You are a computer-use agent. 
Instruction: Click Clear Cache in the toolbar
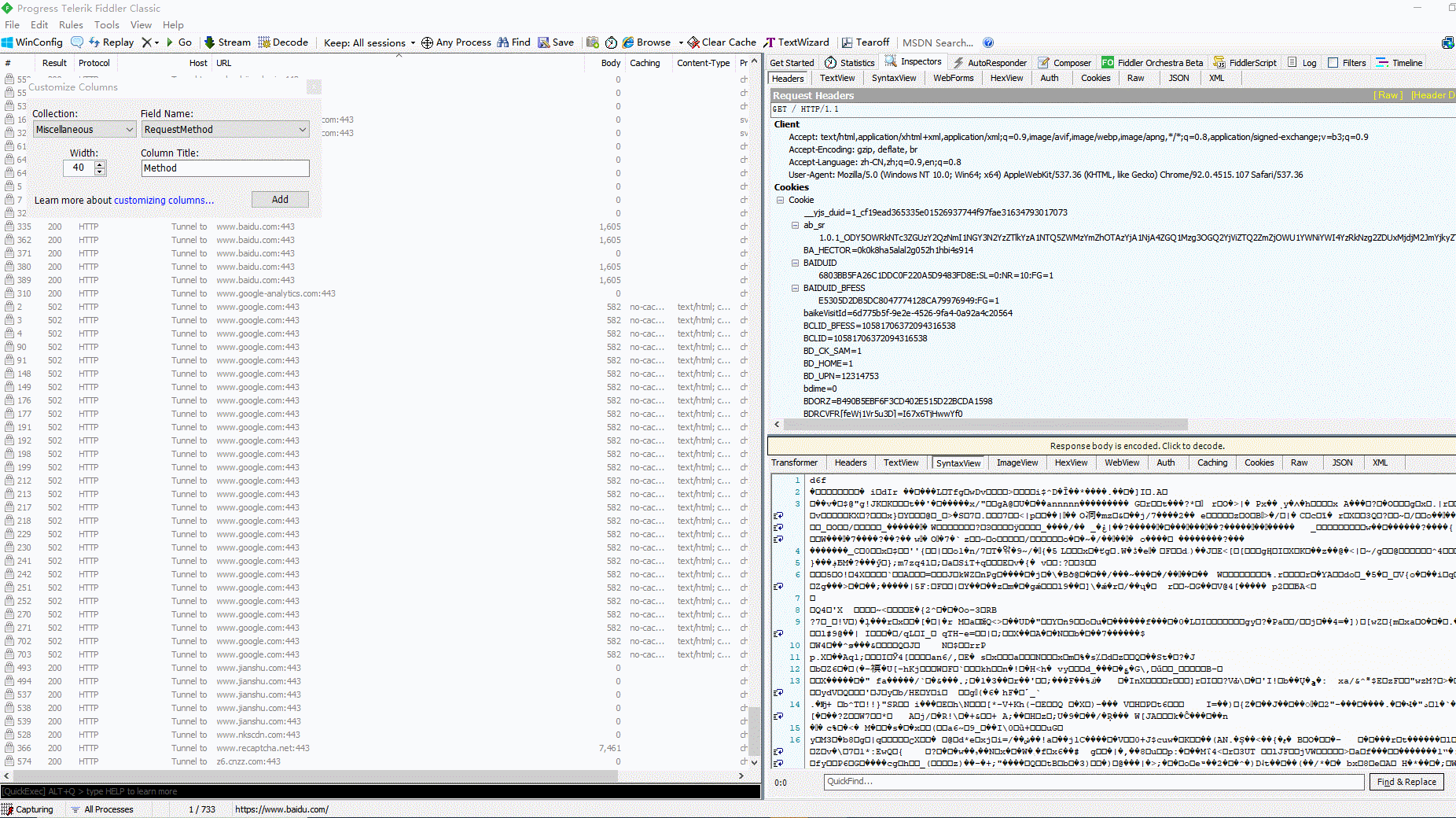(722, 42)
